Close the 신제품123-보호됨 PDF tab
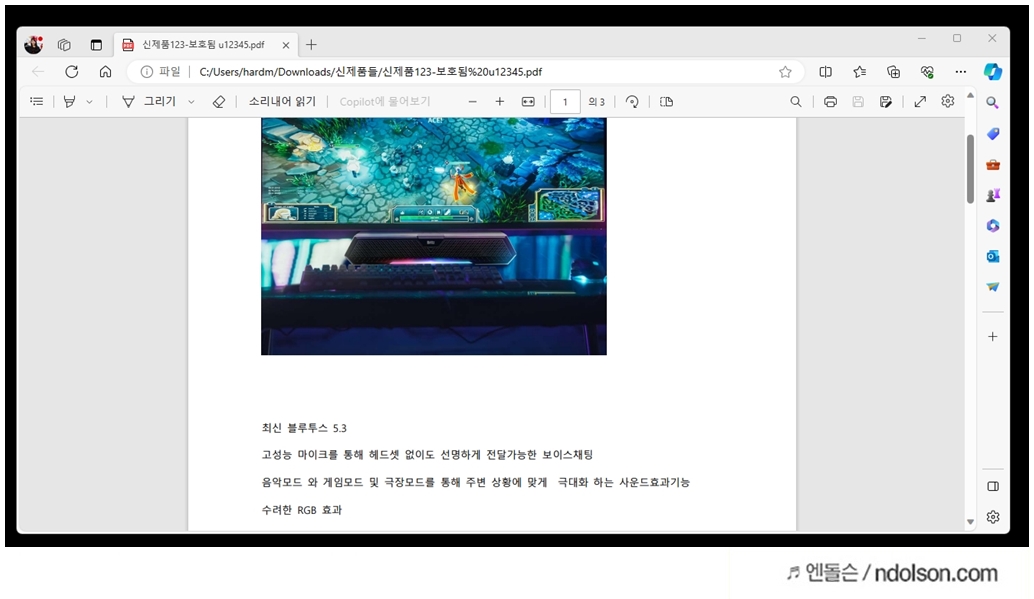 tap(286, 45)
